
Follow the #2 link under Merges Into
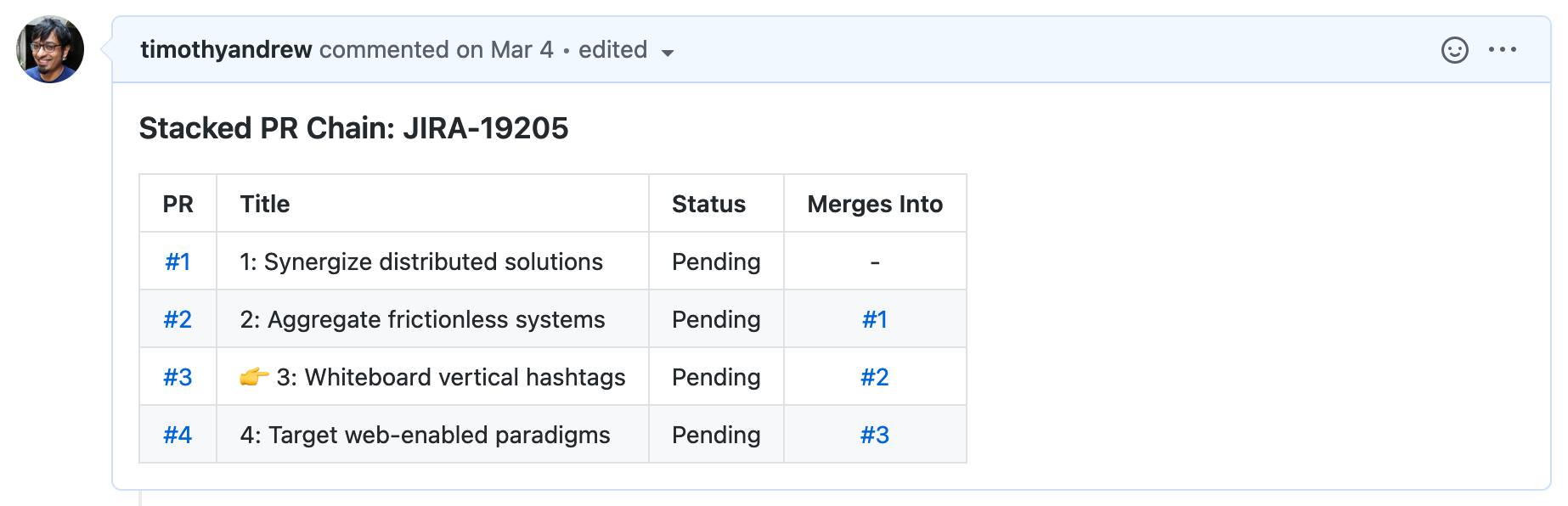pyautogui.click(x=875, y=377)
